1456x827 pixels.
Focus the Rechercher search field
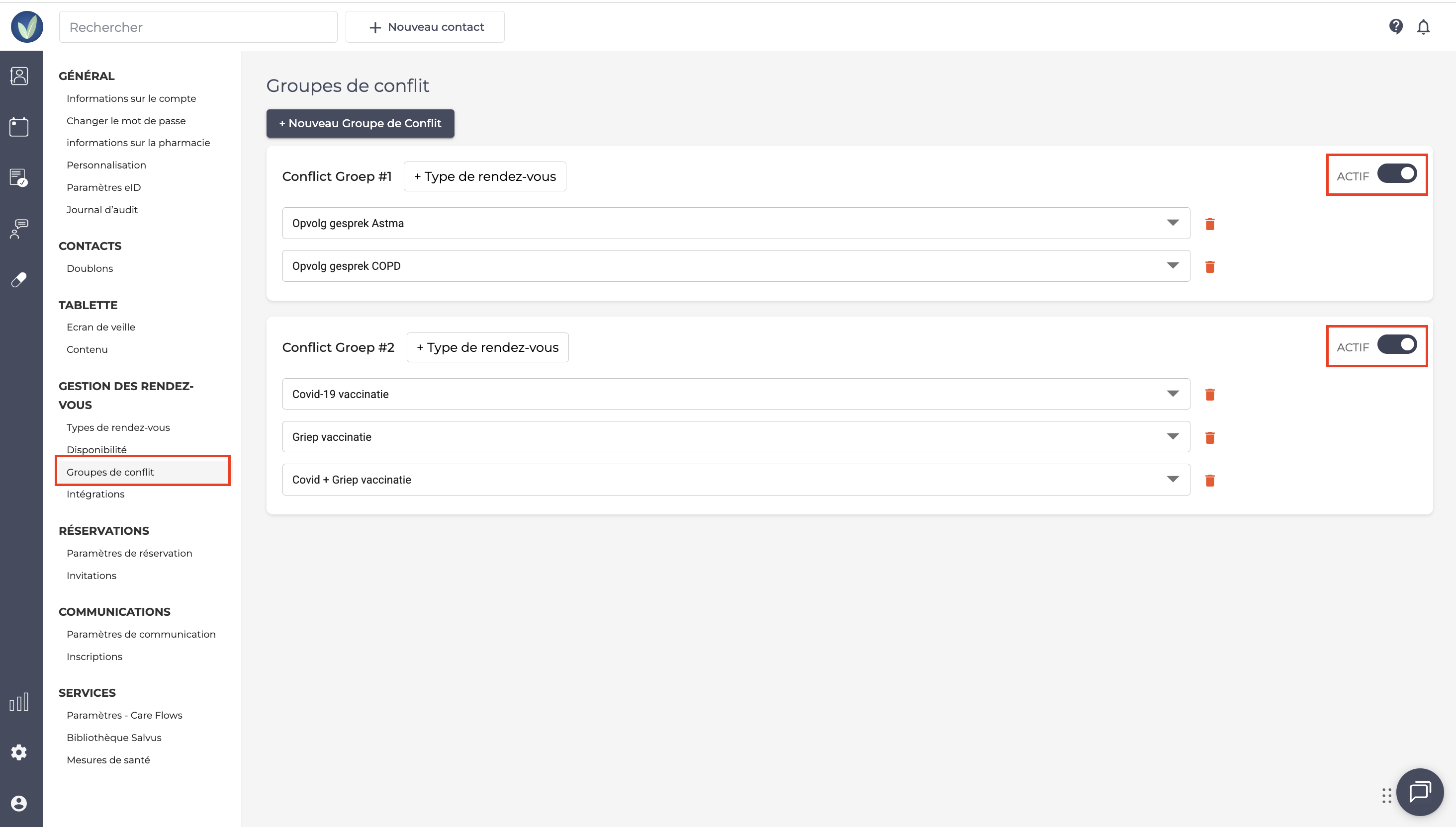[x=198, y=27]
